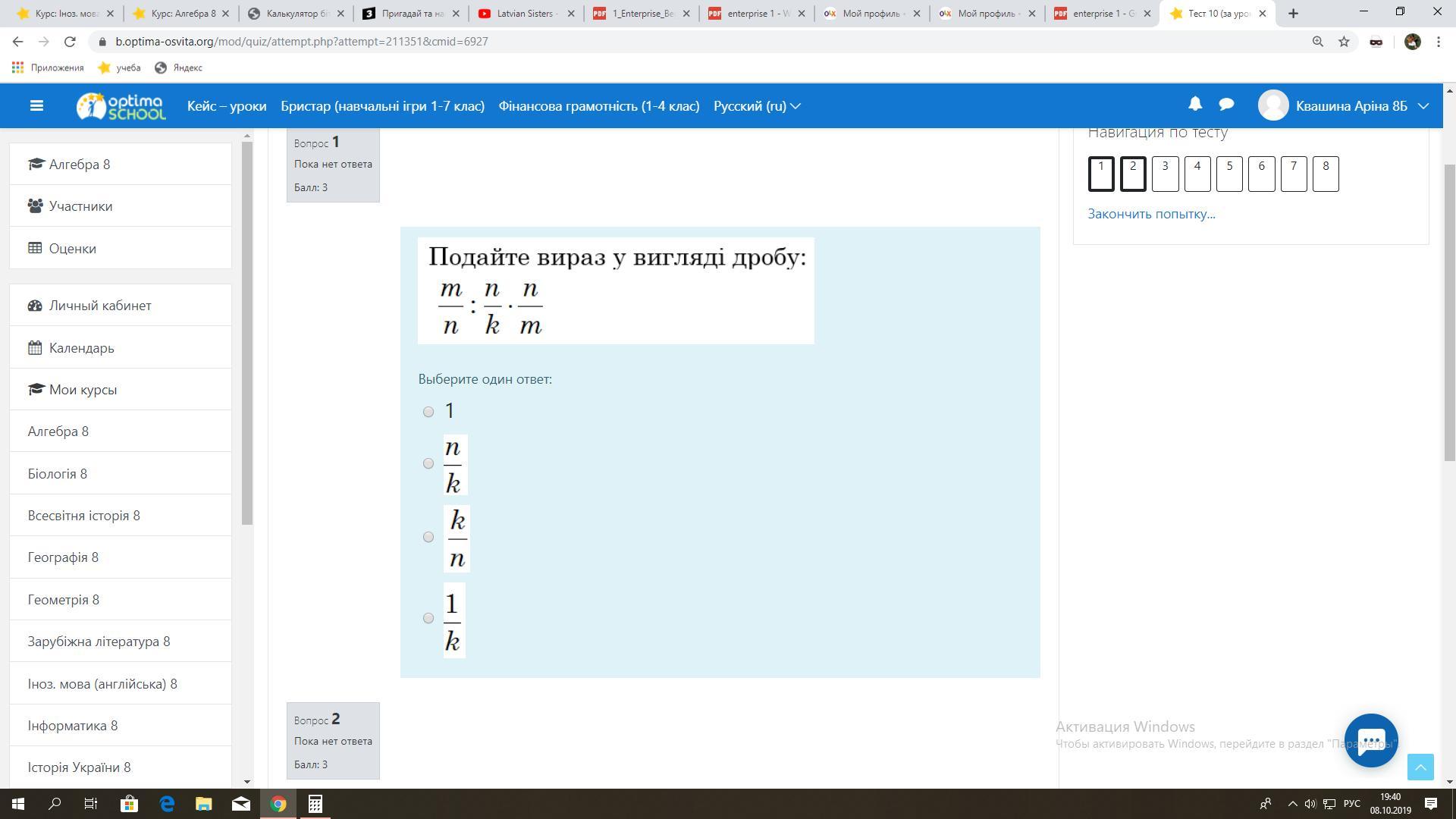Reload the page in the browser
This screenshot has height=819, width=1456.
70,42
